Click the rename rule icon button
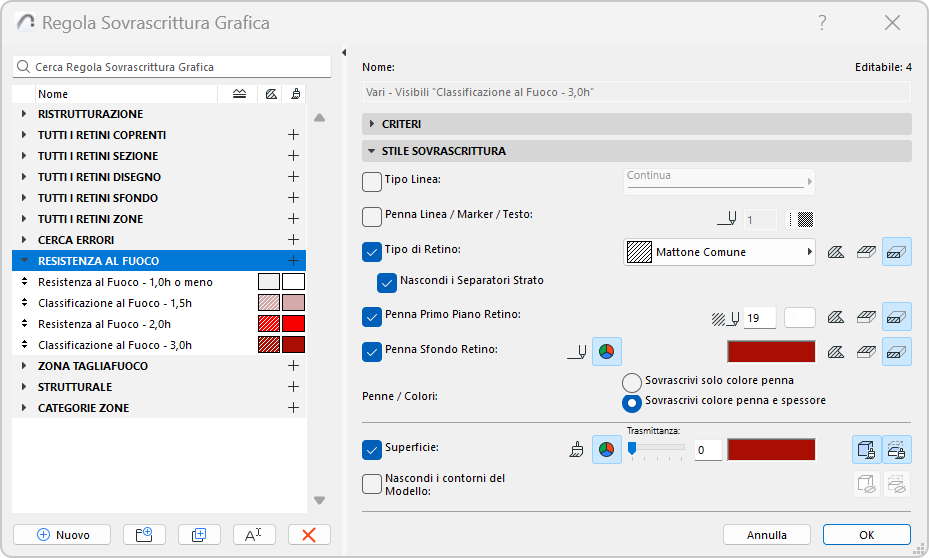This screenshot has width=929, height=558. (254, 535)
